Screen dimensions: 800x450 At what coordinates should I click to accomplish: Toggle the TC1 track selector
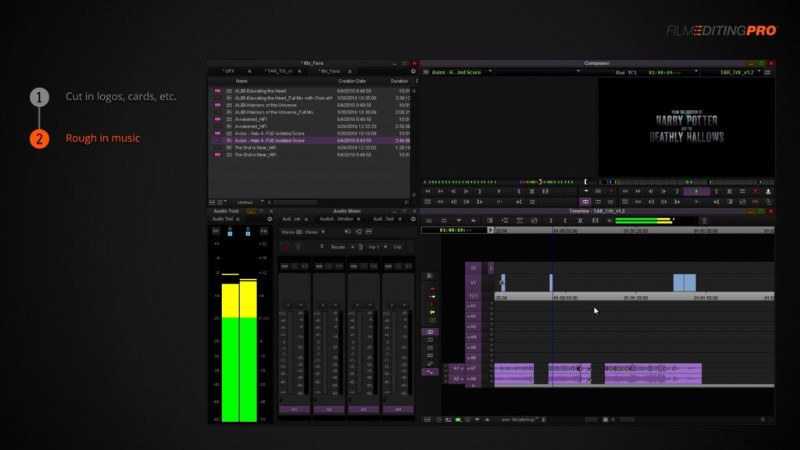[473, 296]
